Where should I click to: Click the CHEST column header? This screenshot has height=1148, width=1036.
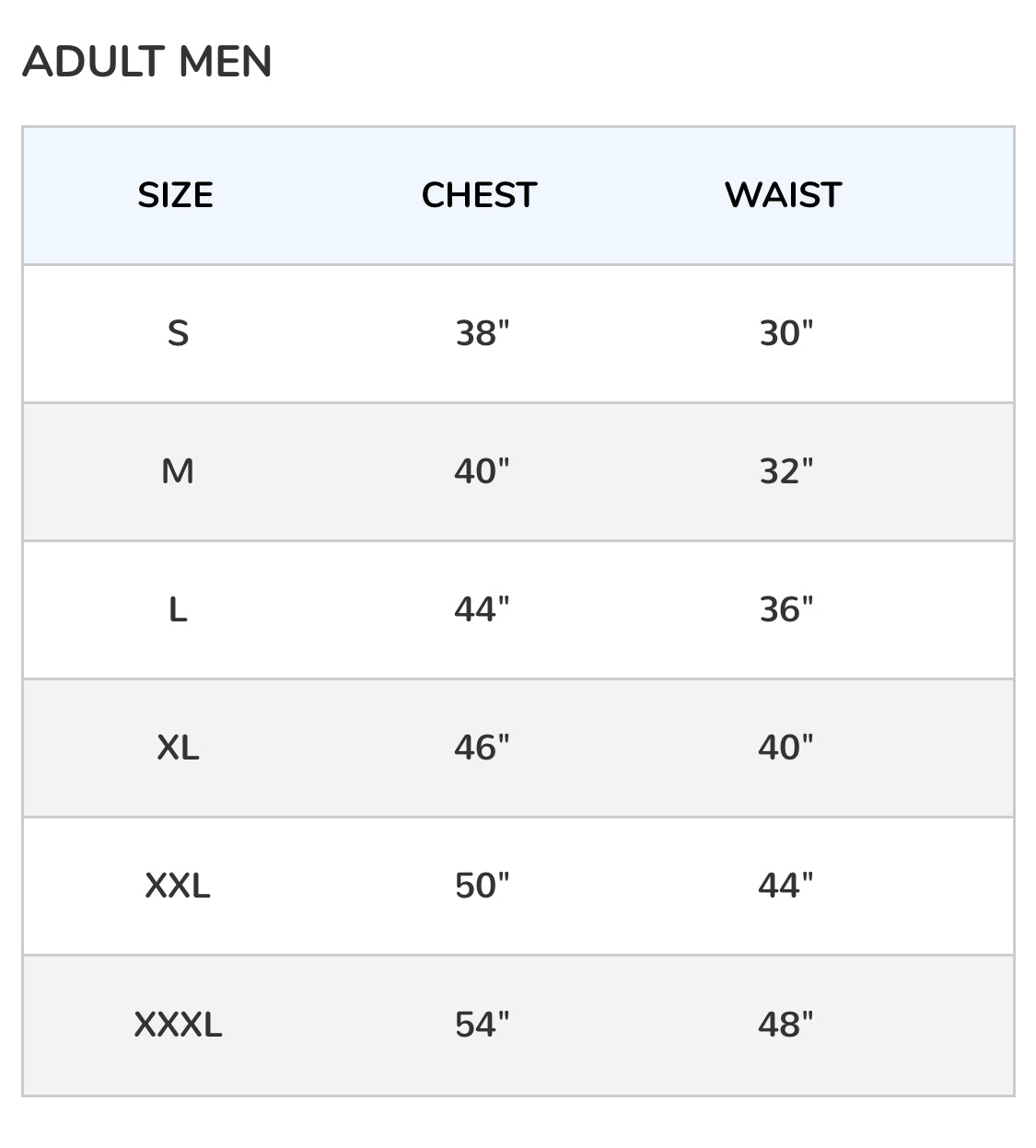(x=479, y=195)
